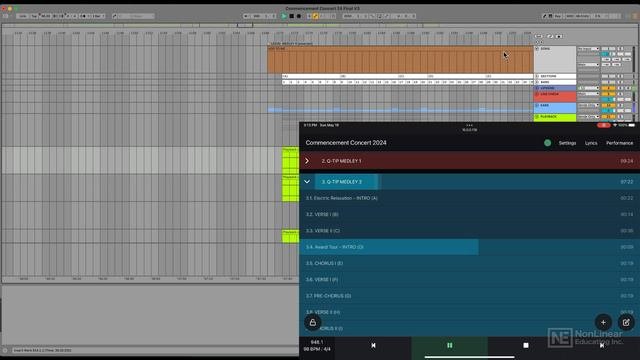The image size is (640, 360).
Task: Jump to section 3.3 VERSE II
Action: pos(469,231)
